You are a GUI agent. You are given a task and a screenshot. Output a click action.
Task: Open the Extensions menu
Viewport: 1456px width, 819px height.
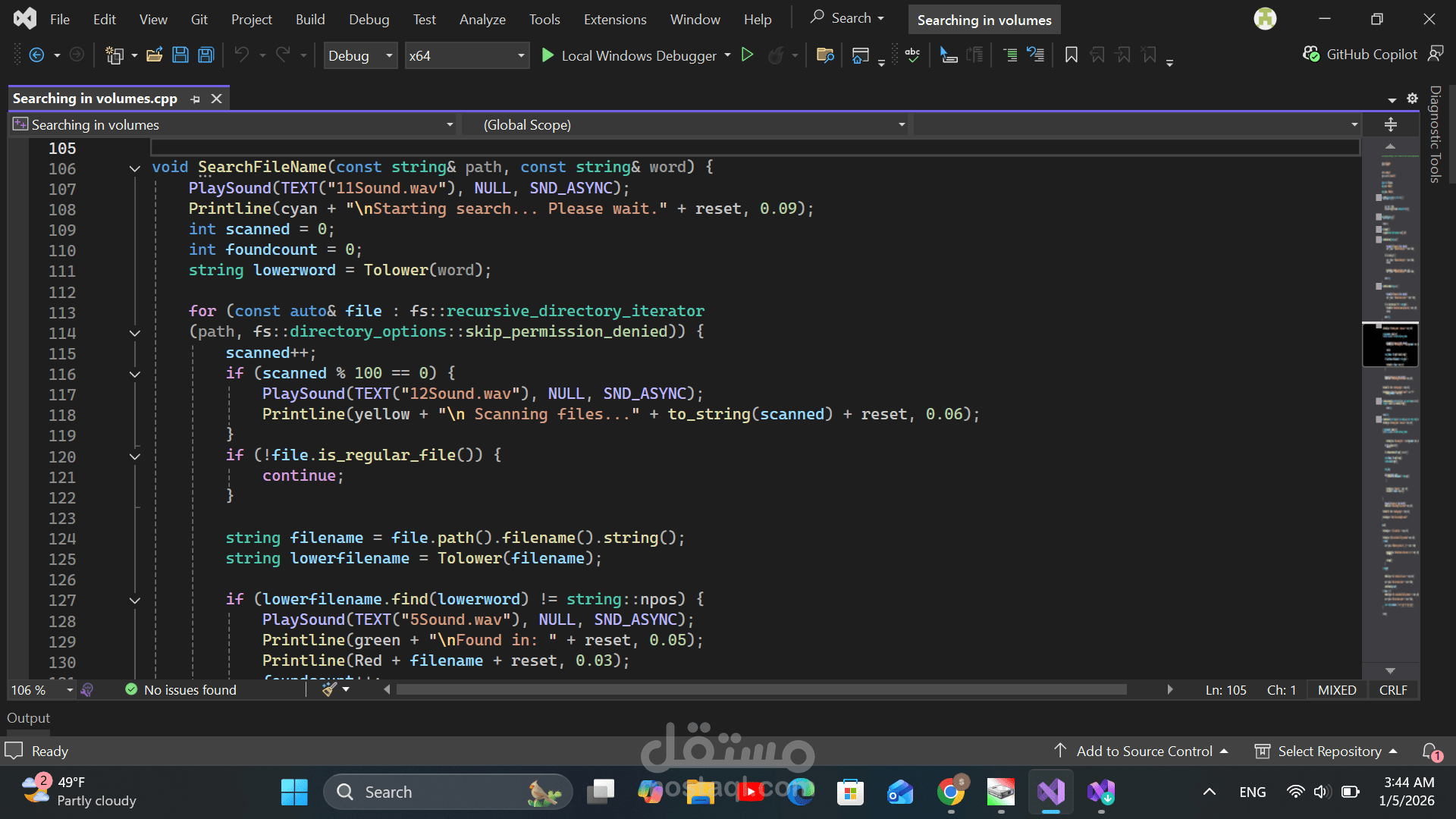(614, 20)
